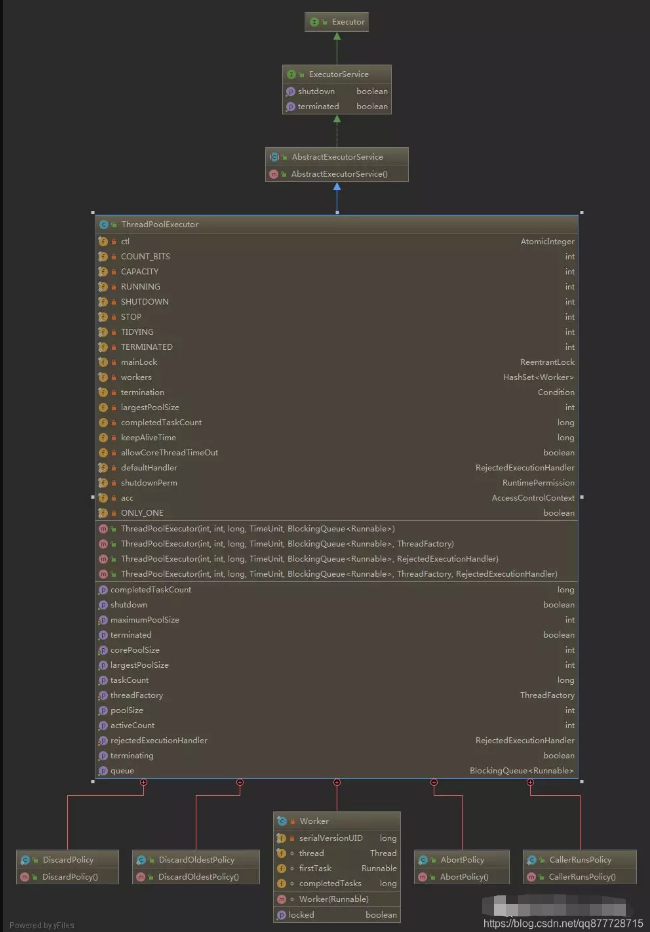Viewport: 650px width, 932px height.
Task: Click the termination field name
Action: click(142, 392)
